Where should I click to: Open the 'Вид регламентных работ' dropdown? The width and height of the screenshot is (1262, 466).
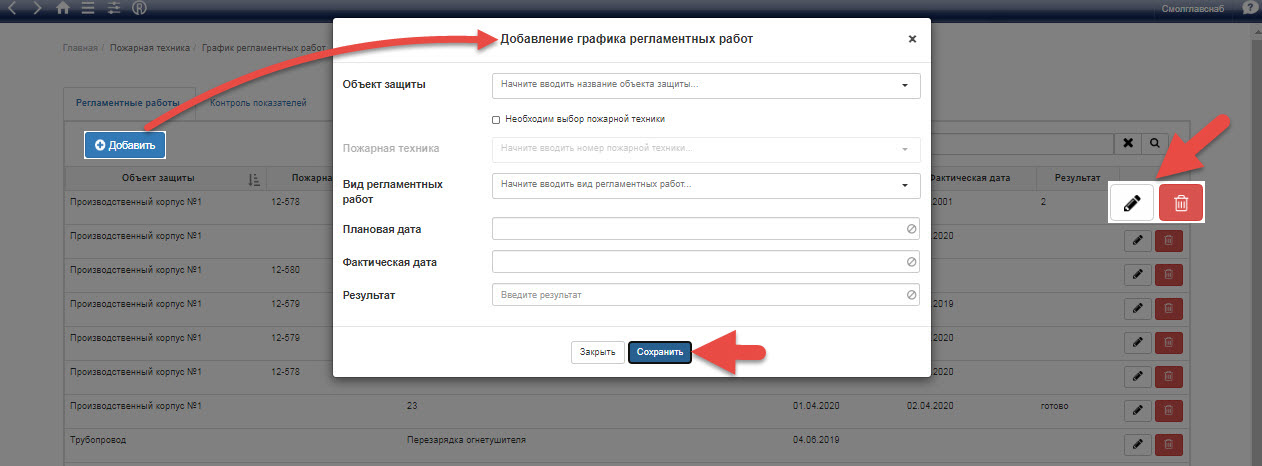coord(705,185)
